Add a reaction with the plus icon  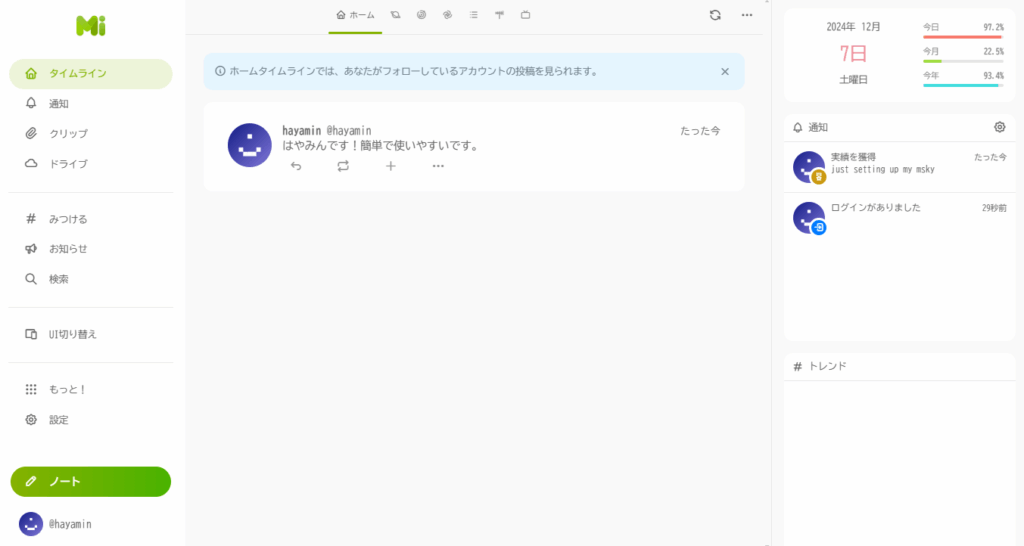[x=391, y=166]
